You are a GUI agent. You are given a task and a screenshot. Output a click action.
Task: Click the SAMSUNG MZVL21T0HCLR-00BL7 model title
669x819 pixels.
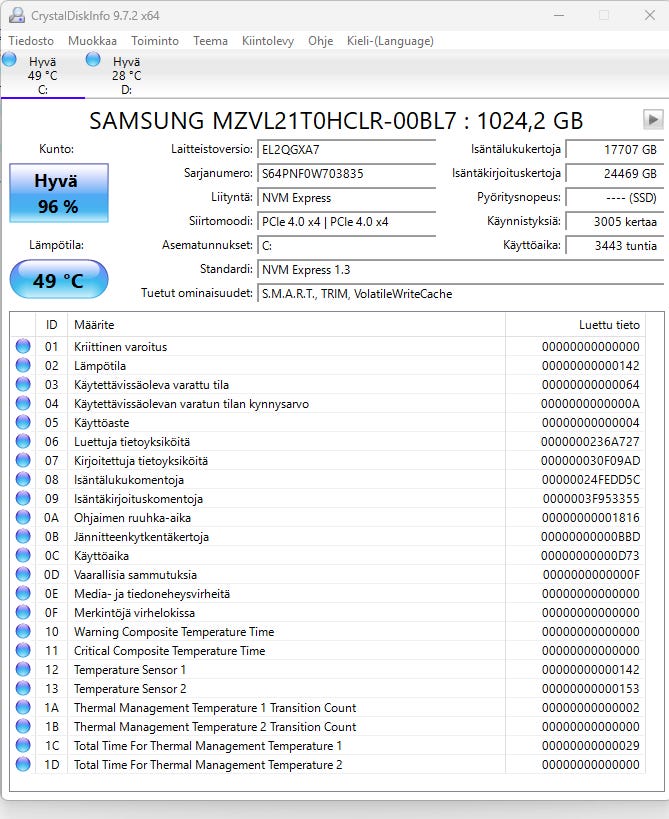[336, 121]
